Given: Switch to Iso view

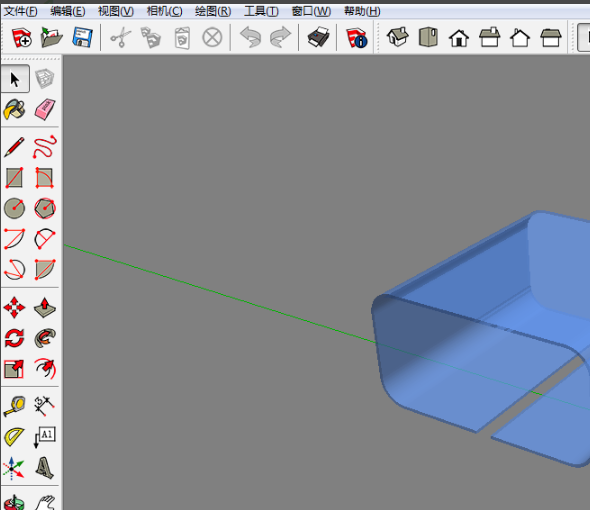Looking at the screenshot, I should pyautogui.click(x=398, y=37).
